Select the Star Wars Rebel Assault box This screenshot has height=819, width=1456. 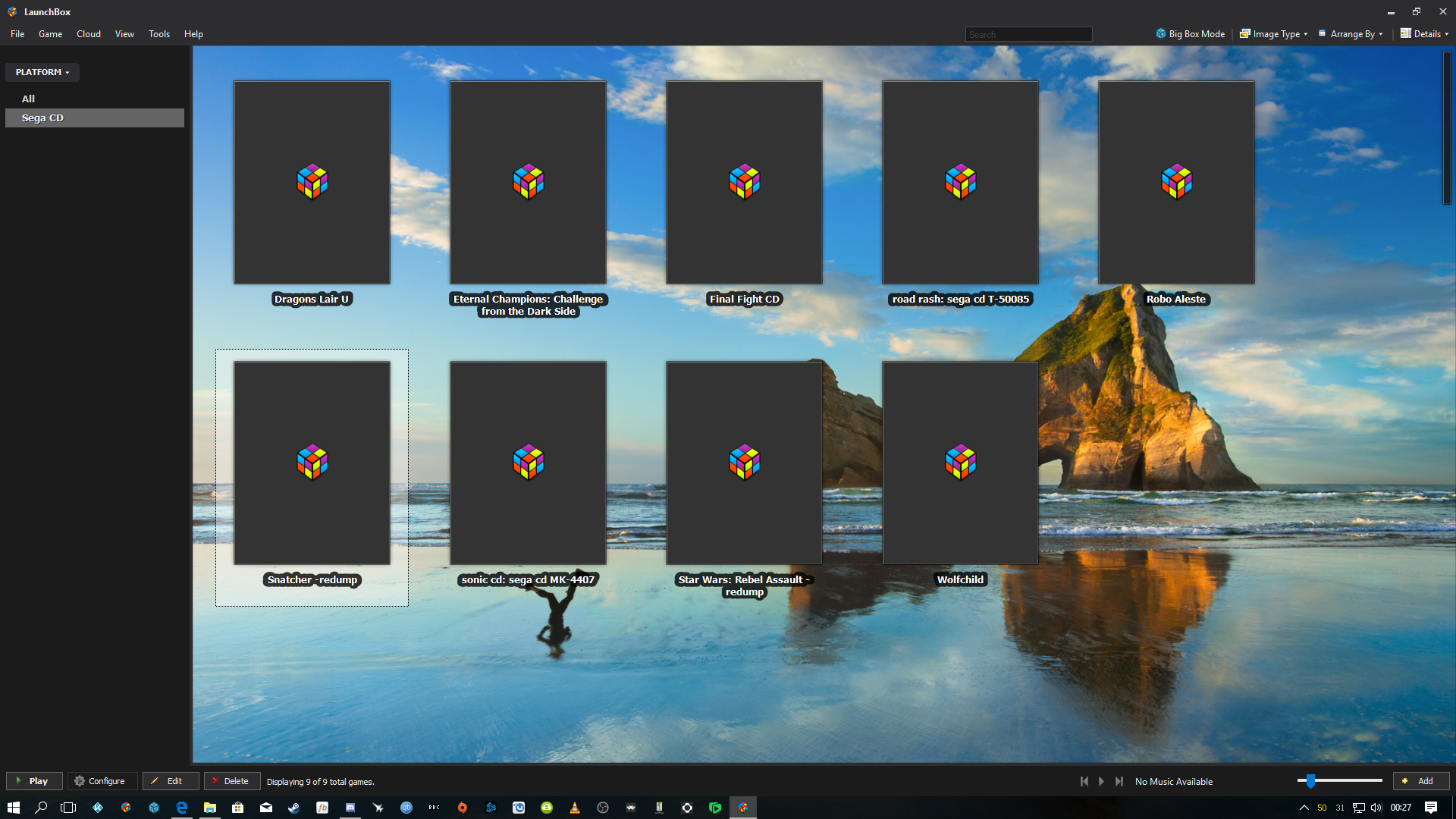pyautogui.click(x=744, y=463)
